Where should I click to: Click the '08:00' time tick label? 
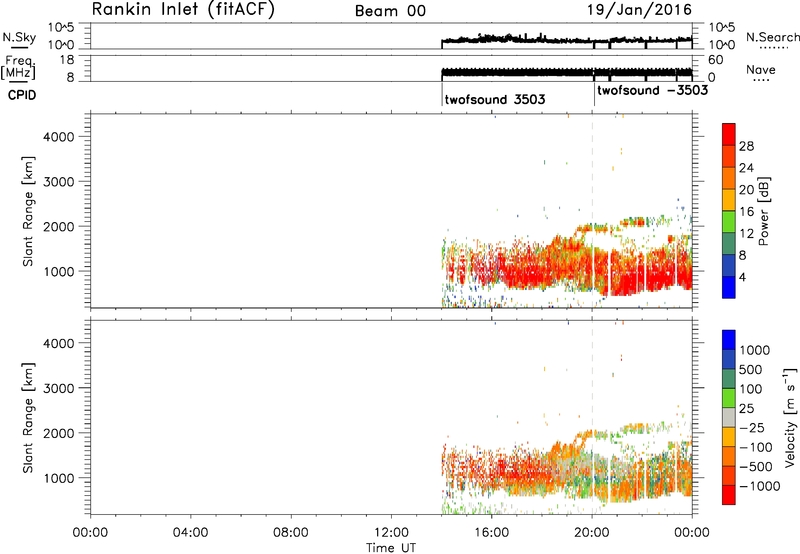tap(291, 533)
